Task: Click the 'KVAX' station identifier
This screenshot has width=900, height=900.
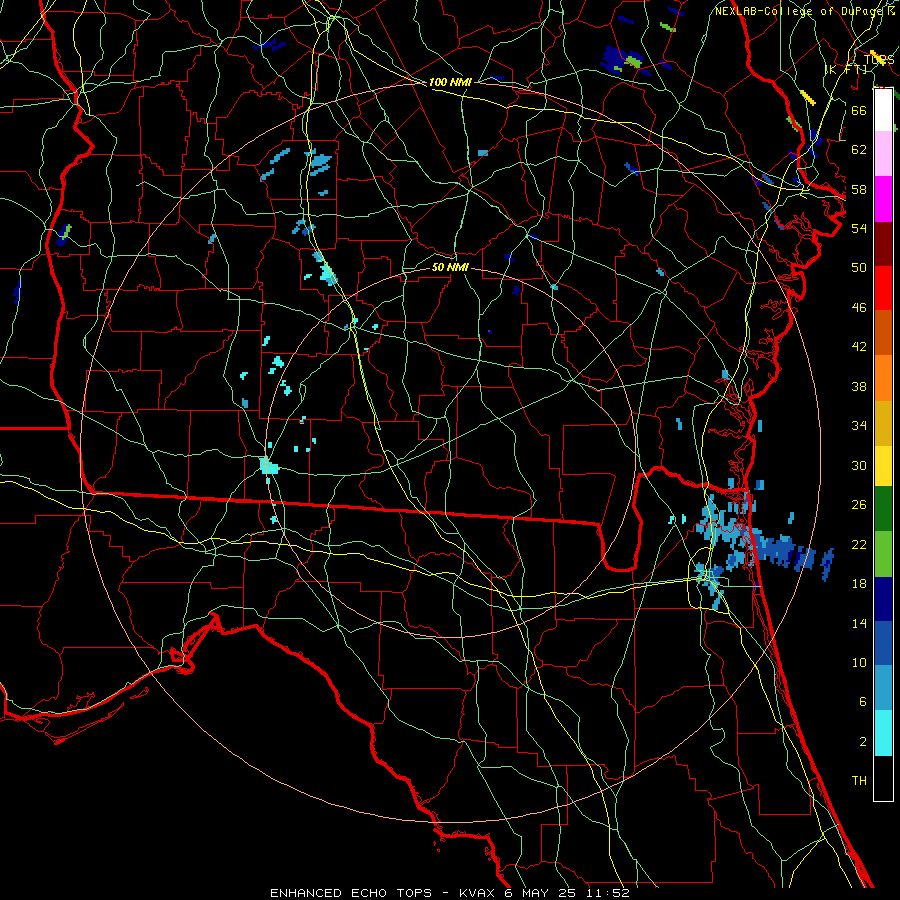Action: click(479, 893)
